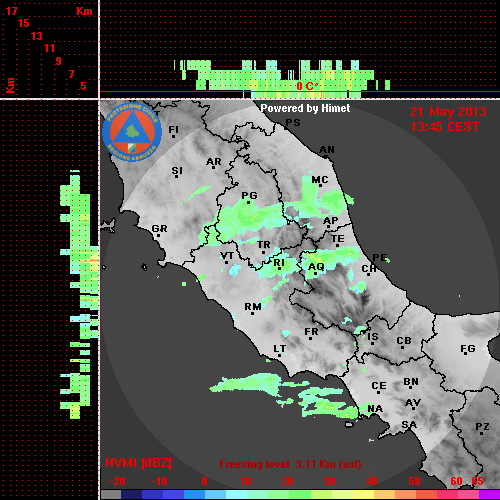Click the '0 C°' freezing line label
This screenshot has width=500, height=500.
click(307, 86)
